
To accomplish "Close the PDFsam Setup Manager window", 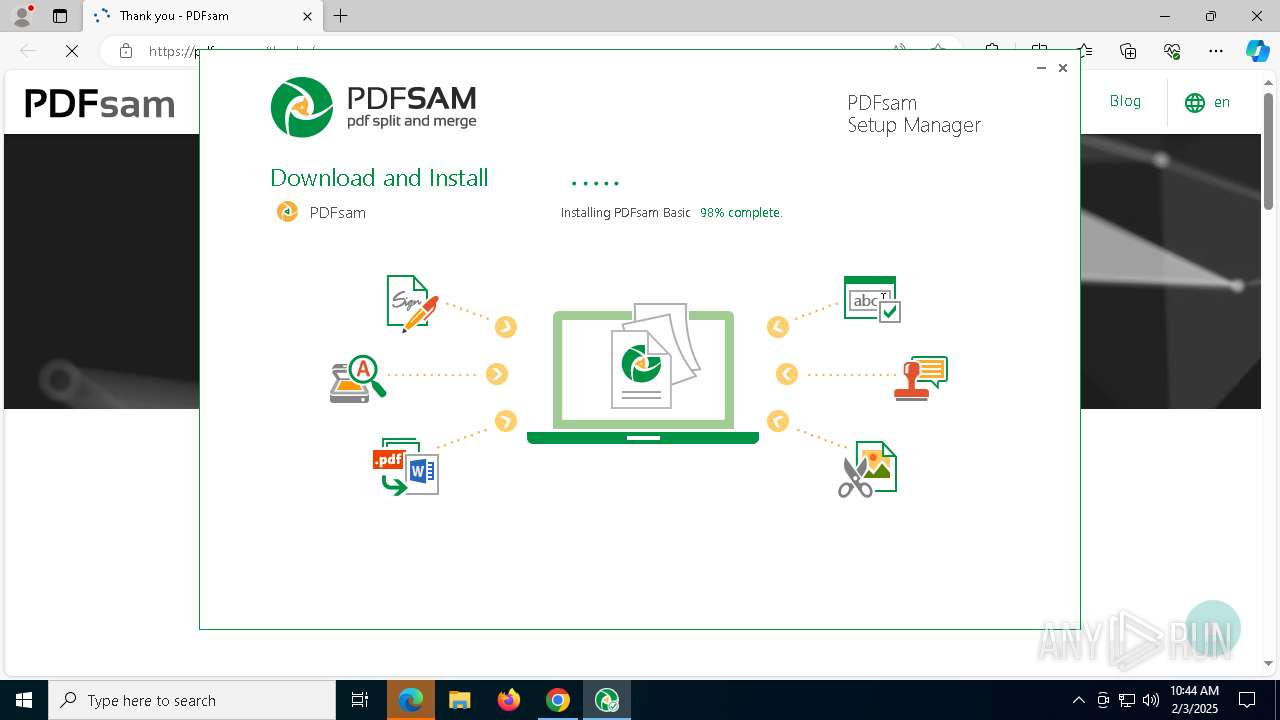I will point(1063,68).
